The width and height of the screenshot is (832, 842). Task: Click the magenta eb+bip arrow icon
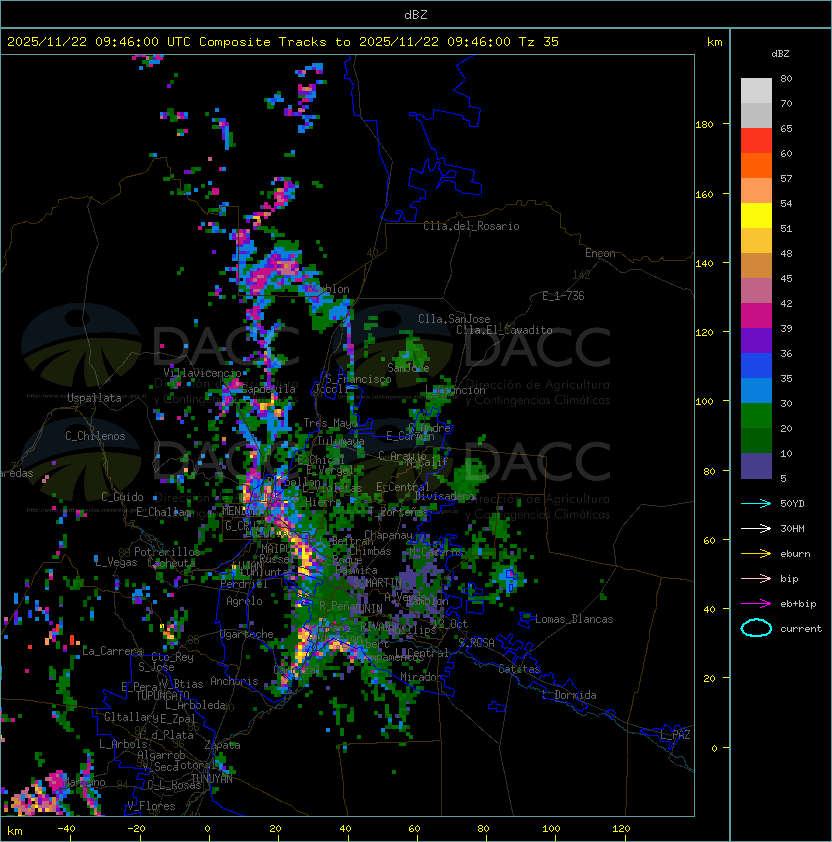pyautogui.click(x=756, y=604)
